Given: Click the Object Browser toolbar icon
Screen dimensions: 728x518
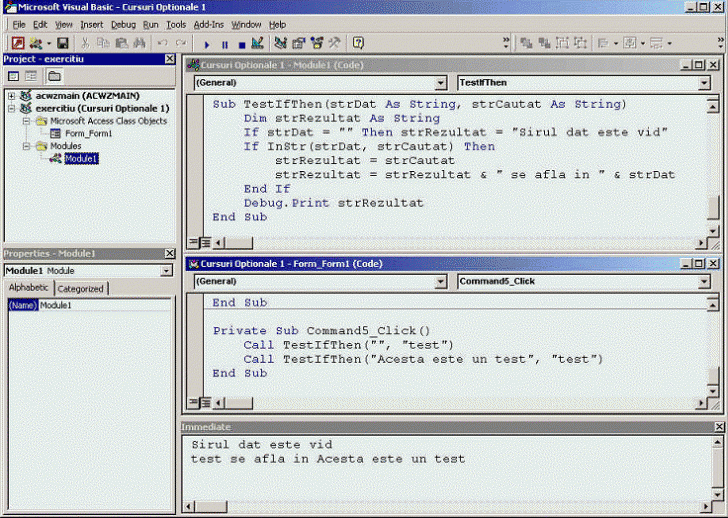Looking at the screenshot, I should 317,43.
